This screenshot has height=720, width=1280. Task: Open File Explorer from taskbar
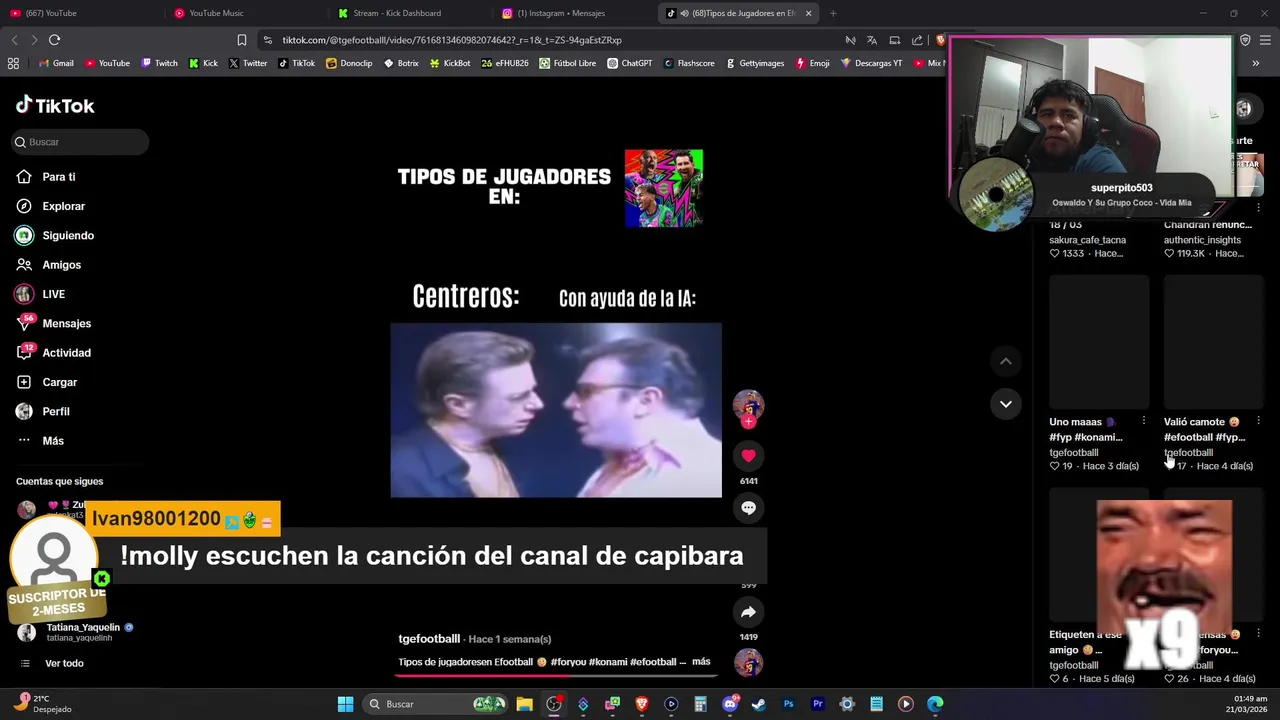524,704
